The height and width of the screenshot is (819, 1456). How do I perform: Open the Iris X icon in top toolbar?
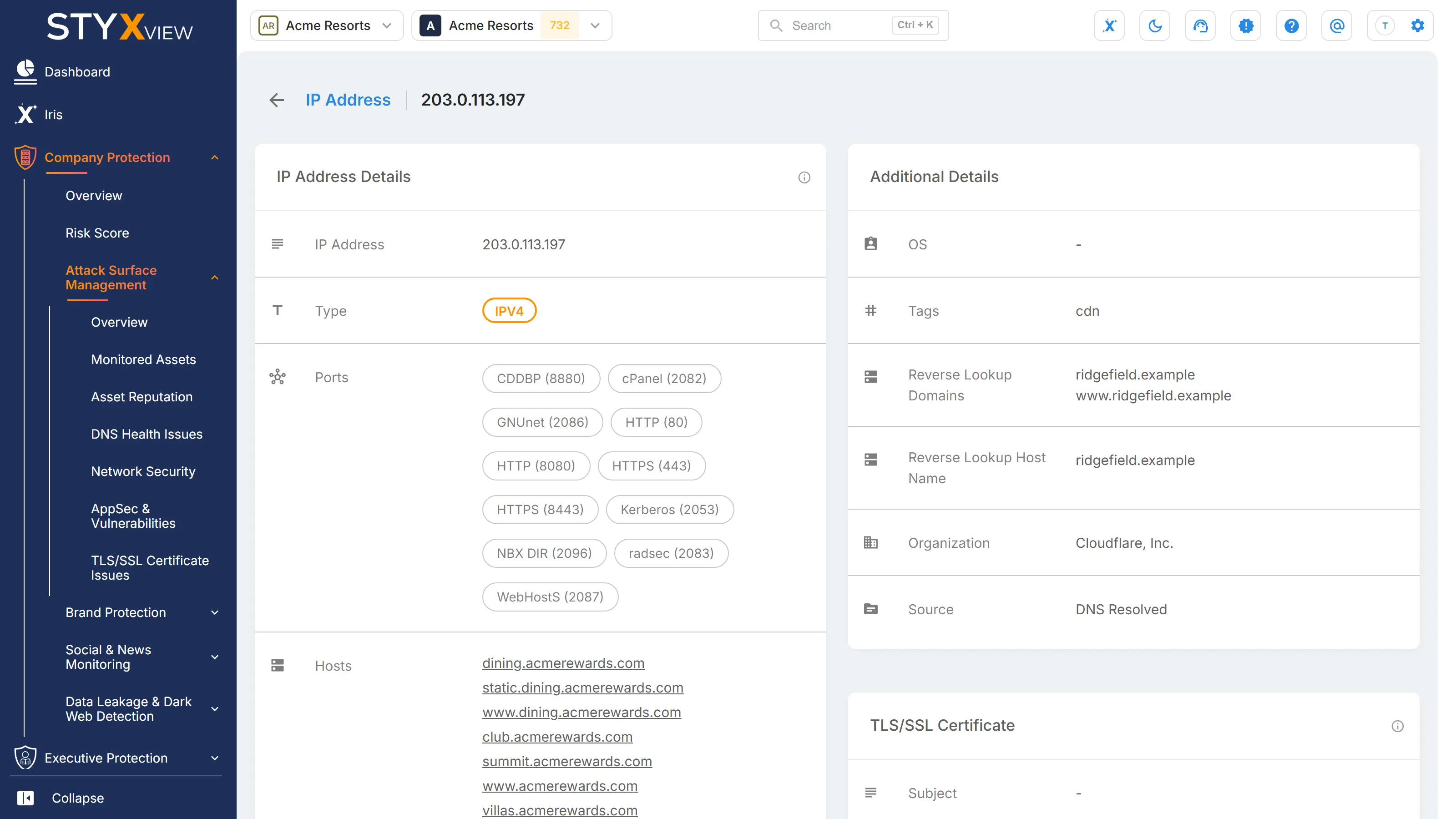1109,25
